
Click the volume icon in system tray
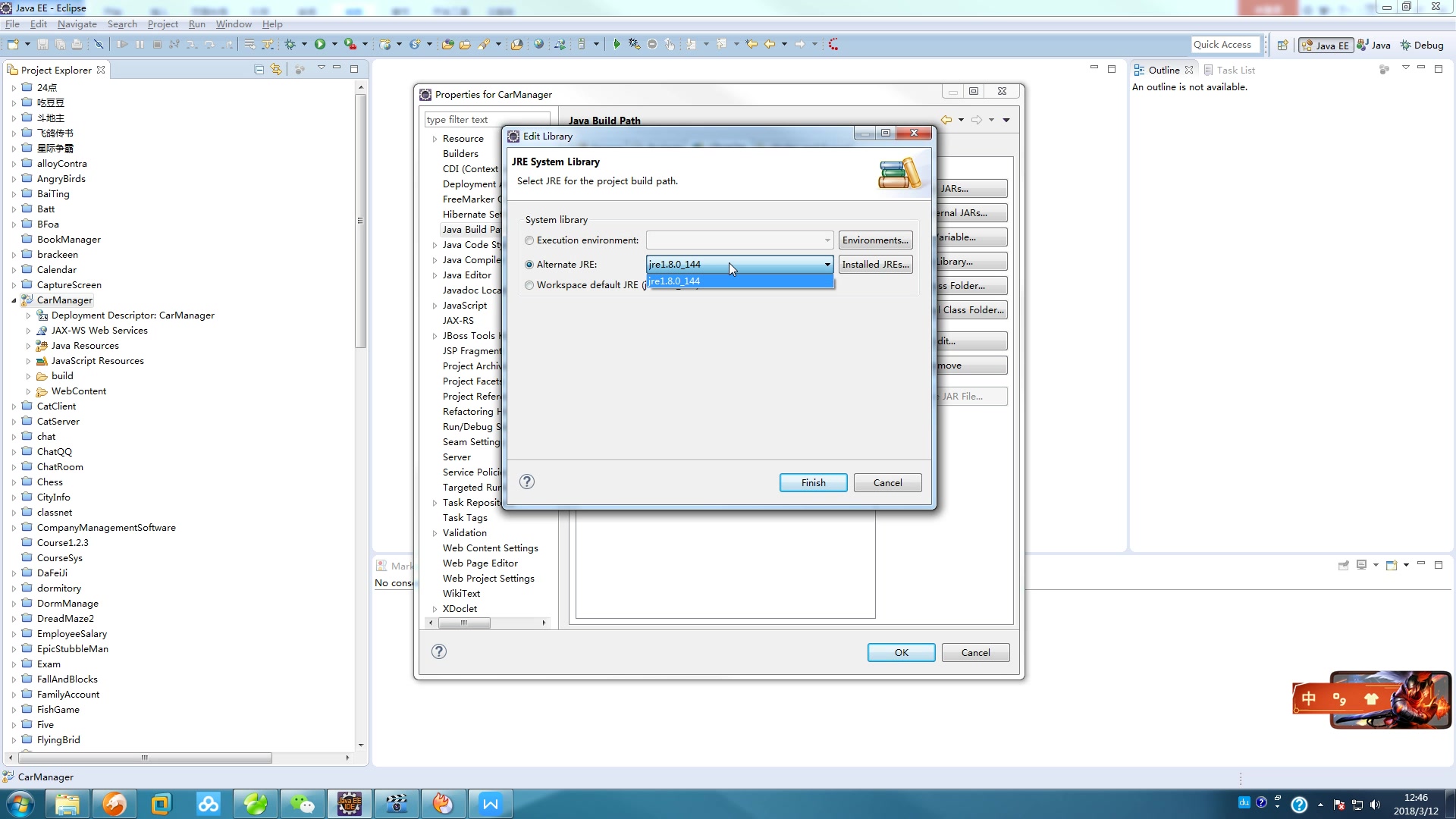click(1375, 805)
